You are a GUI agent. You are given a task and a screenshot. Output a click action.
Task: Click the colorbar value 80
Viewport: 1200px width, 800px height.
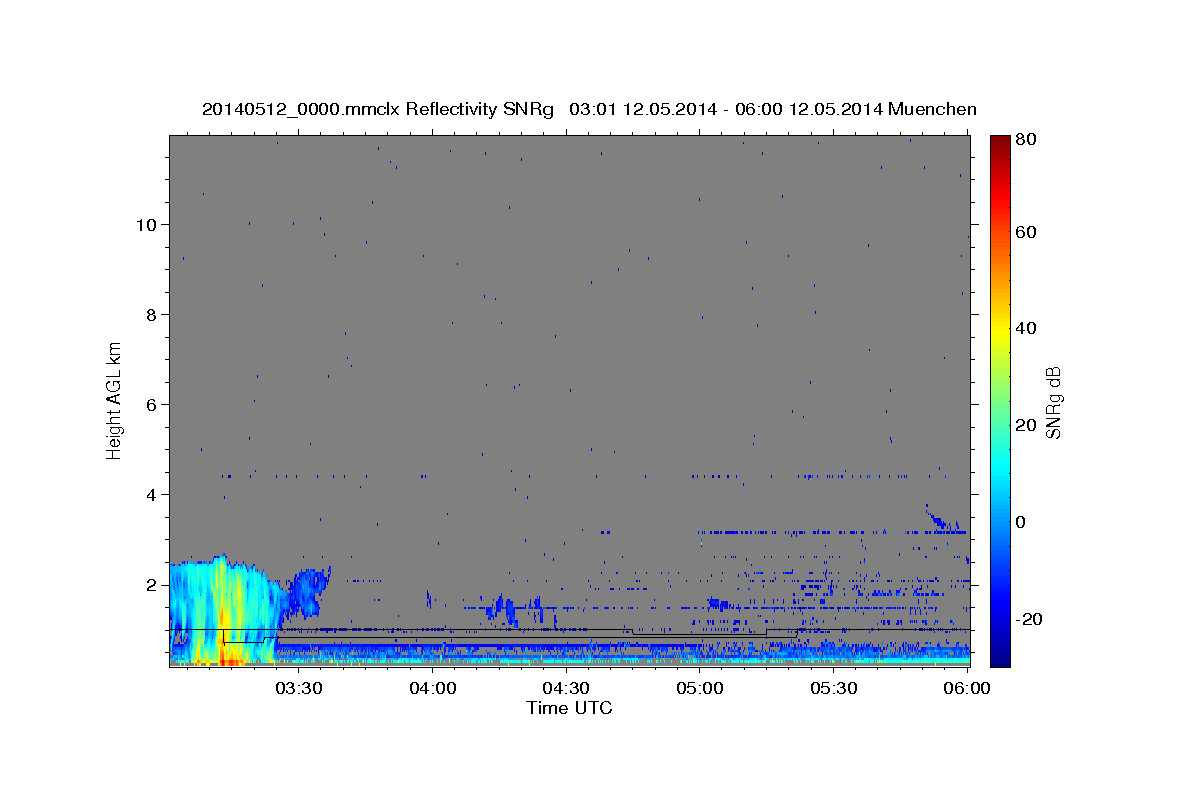tap(1025, 139)
